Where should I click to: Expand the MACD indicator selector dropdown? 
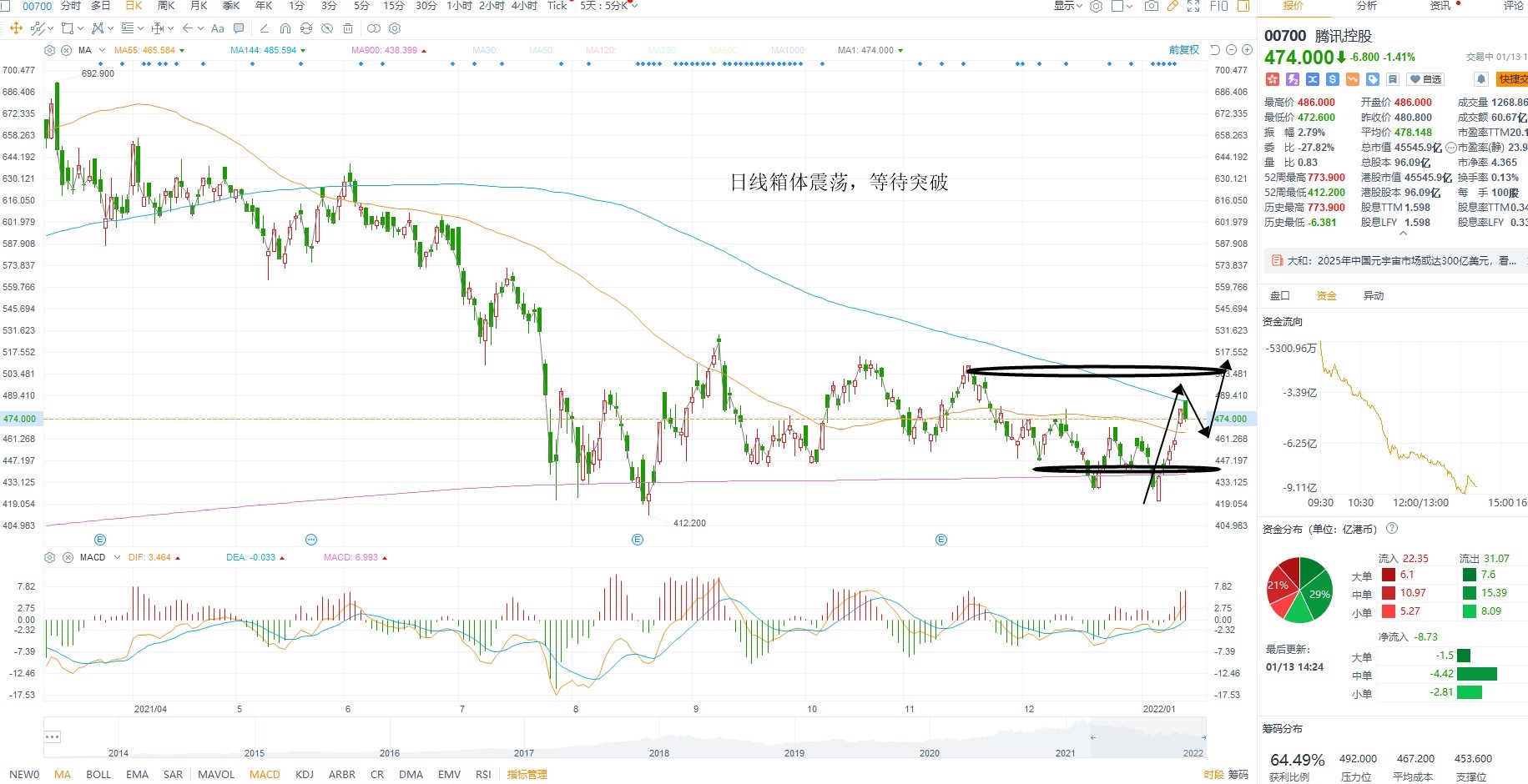(x=117, y=557)
